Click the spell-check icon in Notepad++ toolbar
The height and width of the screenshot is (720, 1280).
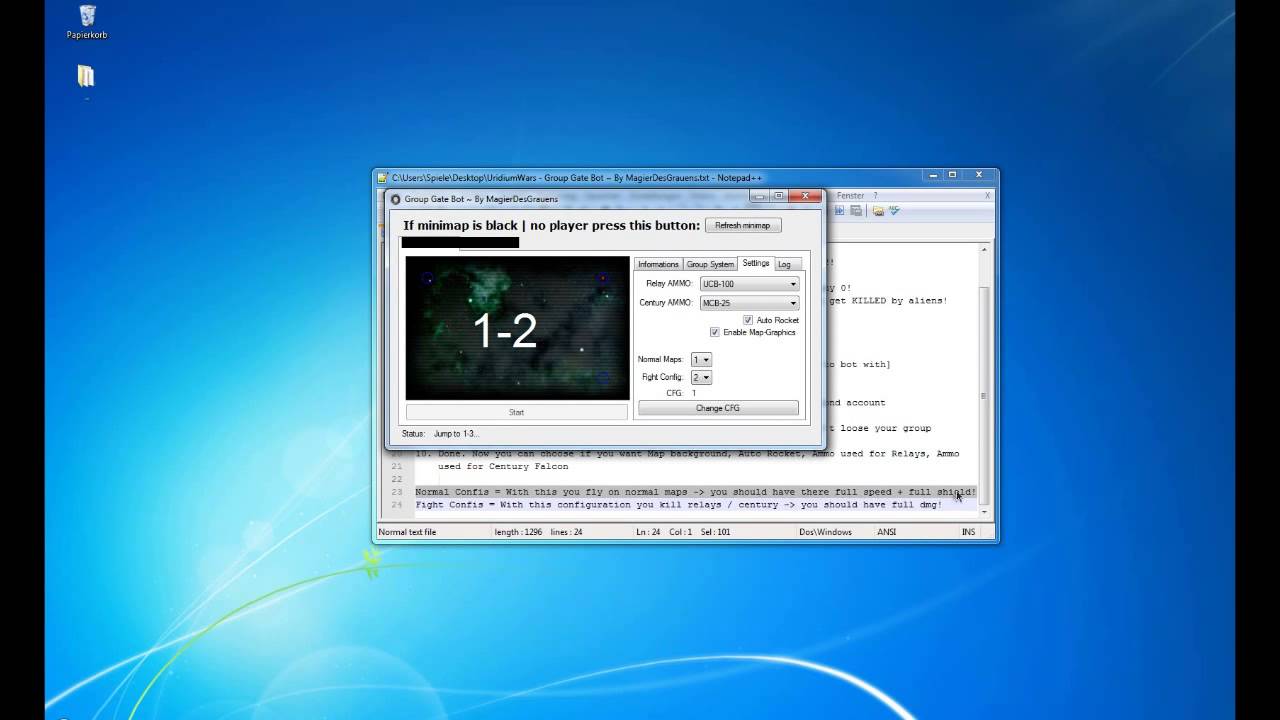pos(894,211)
